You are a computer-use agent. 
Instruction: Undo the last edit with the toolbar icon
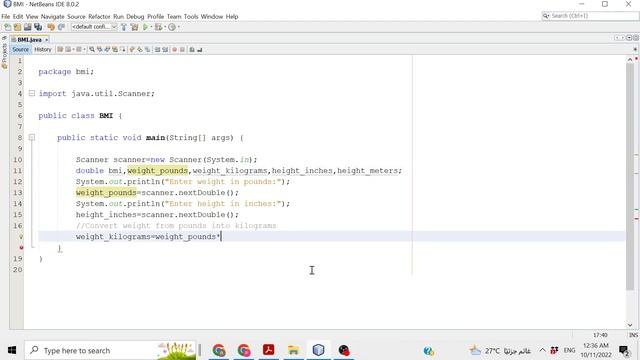(x=51, y=27)
